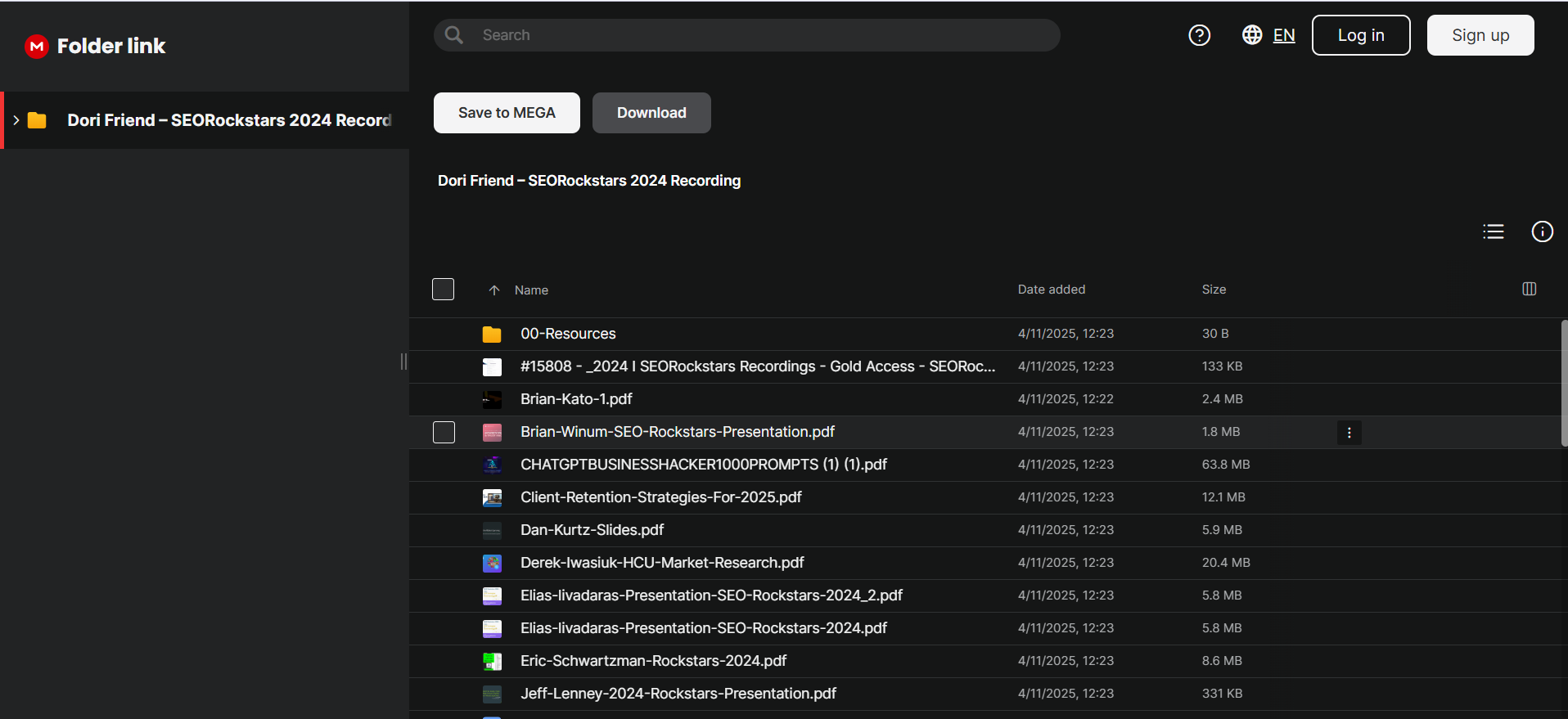This screenshot has width=1568, height=719.
Task: Click the MEGA logo icon
Action: [x=37, y=47]
